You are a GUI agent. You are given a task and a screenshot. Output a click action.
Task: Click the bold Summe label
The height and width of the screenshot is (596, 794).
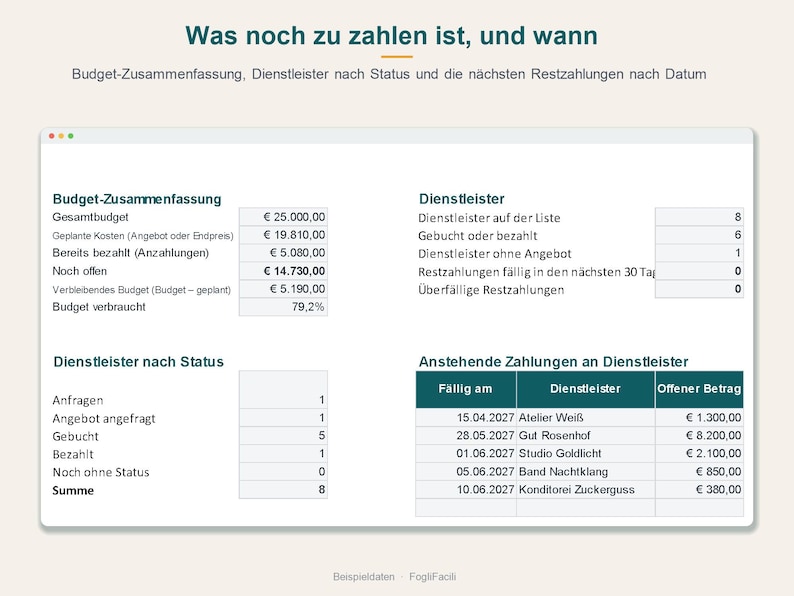tap(73, 491)
